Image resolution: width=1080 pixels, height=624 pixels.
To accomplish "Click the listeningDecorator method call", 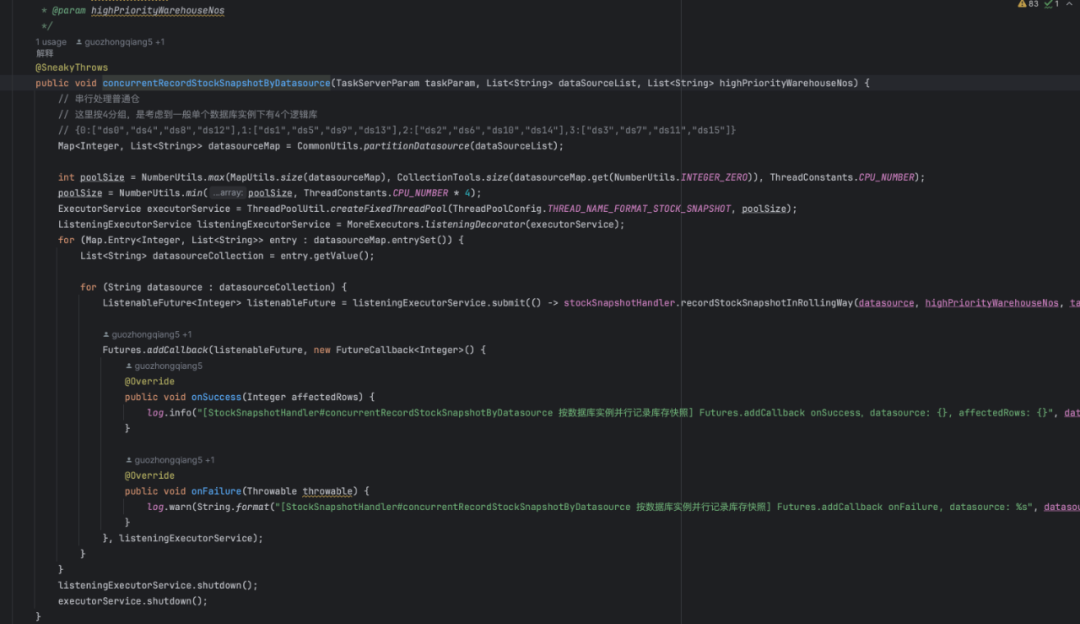I will (475, 225).
